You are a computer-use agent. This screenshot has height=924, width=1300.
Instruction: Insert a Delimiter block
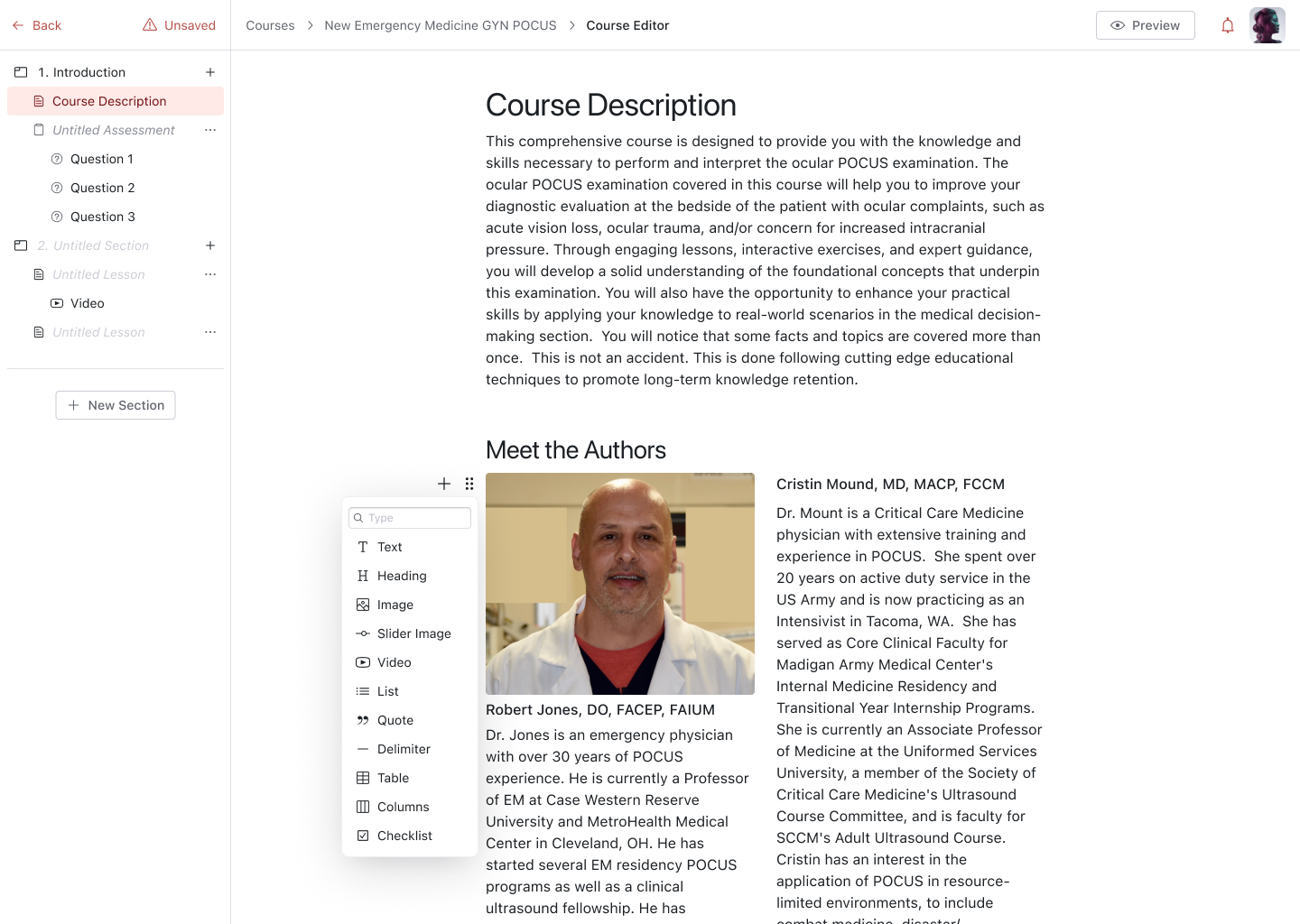click(x=410, y=749)
